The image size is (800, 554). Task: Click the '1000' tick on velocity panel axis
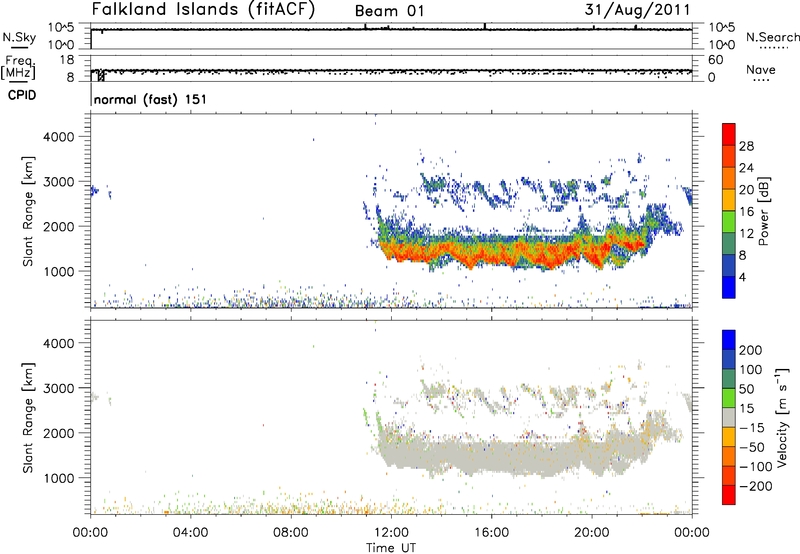tap(58, 478)
